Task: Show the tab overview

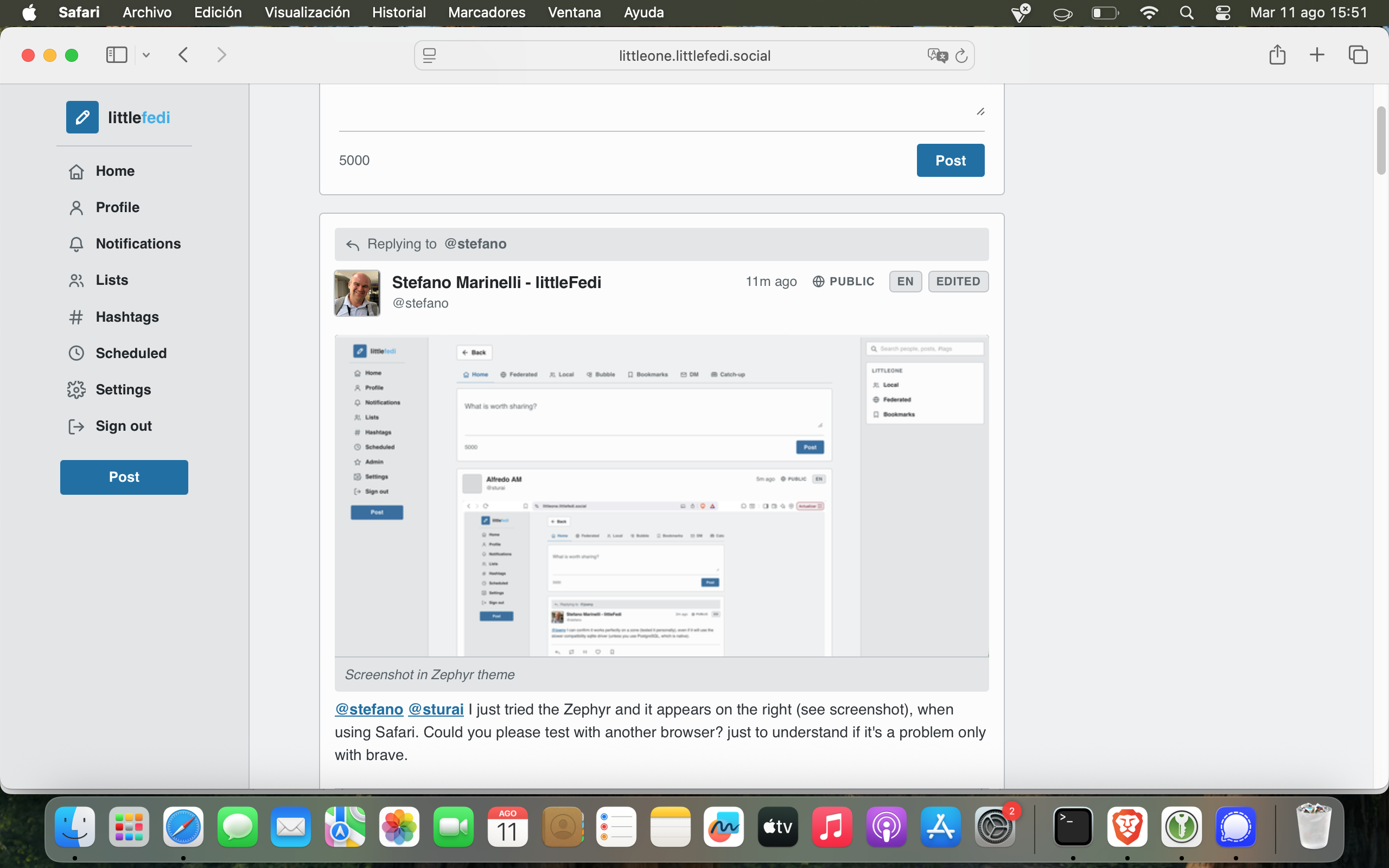Action: pyautogui.click(x=1358, y=55)
